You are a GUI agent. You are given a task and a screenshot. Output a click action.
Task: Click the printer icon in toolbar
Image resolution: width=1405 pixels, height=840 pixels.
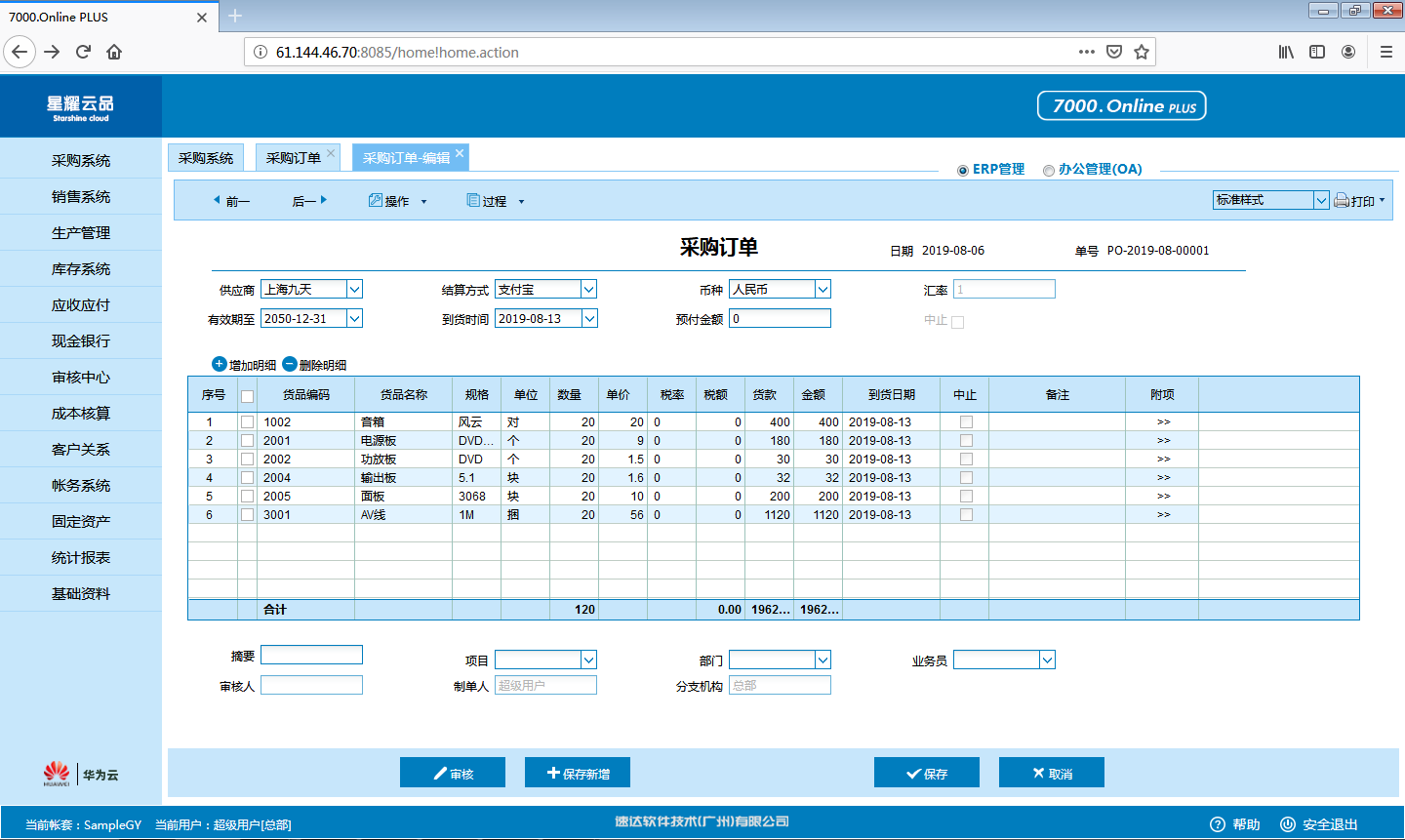(1342, 200)
